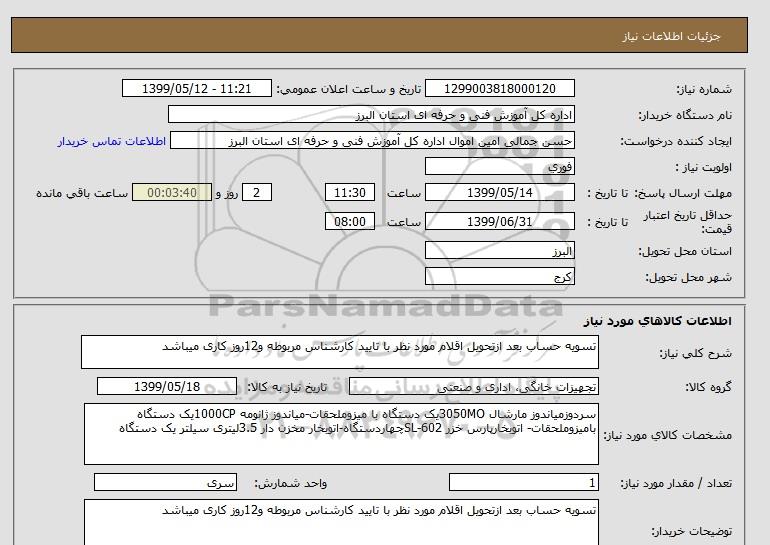Select the label تاریخ و ساعت اعلان عمومی:

[349, 89]
